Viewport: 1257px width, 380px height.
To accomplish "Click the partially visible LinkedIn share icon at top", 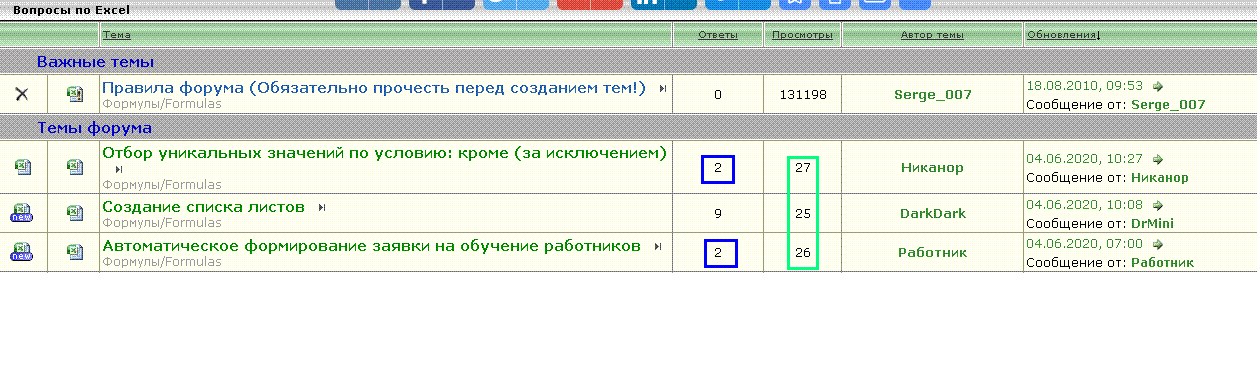I will point(663,4).
